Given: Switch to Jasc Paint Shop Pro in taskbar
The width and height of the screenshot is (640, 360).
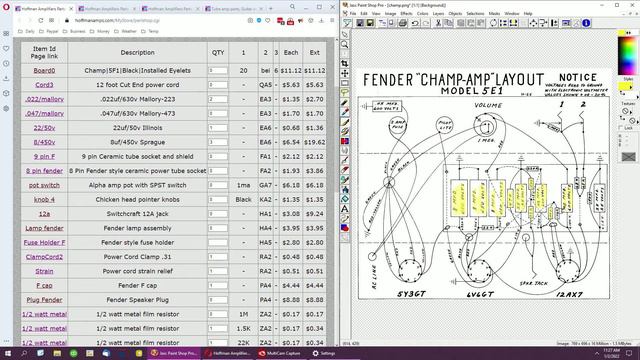Looking at the screenshot, I should tap(174, 353).
